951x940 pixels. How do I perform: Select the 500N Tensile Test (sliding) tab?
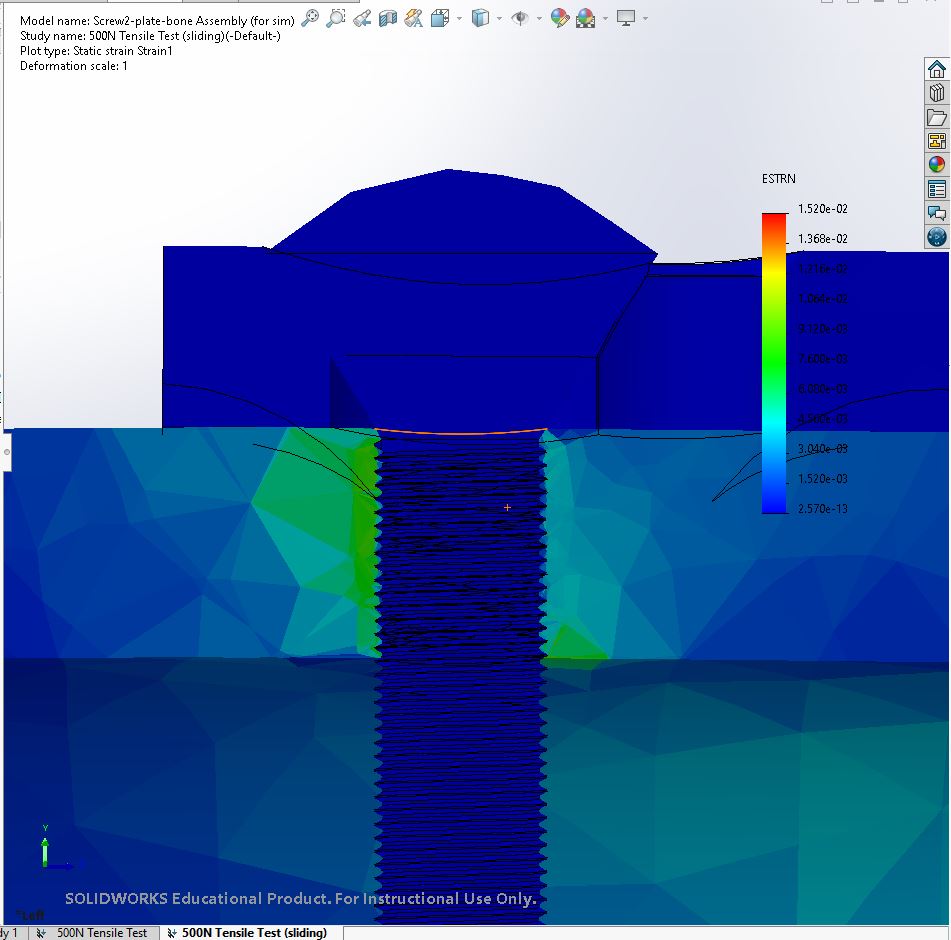coord(246,932)
